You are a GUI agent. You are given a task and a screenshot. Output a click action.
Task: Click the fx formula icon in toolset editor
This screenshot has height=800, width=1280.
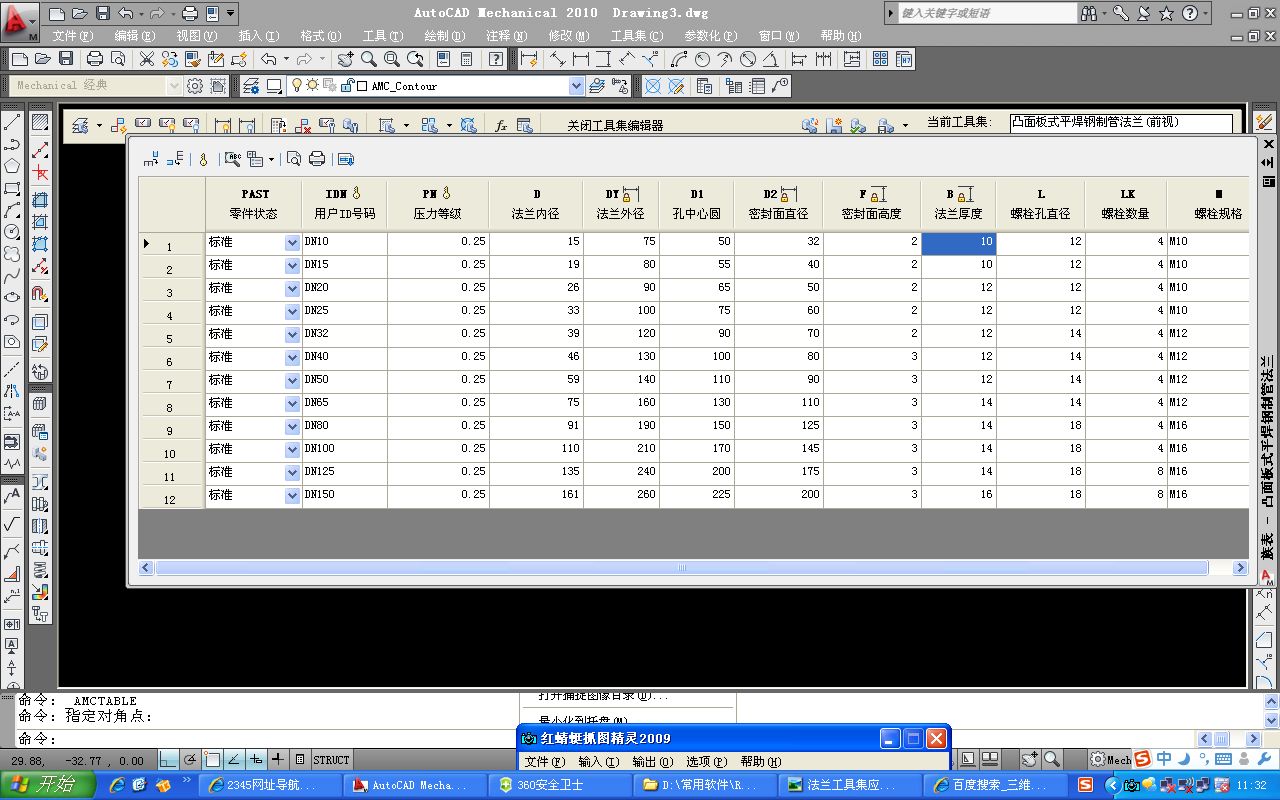tap(501, 126)
